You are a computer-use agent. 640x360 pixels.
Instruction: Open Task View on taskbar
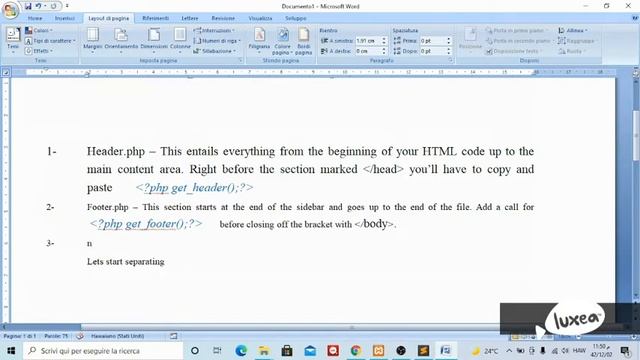click(x=217, y=351)
